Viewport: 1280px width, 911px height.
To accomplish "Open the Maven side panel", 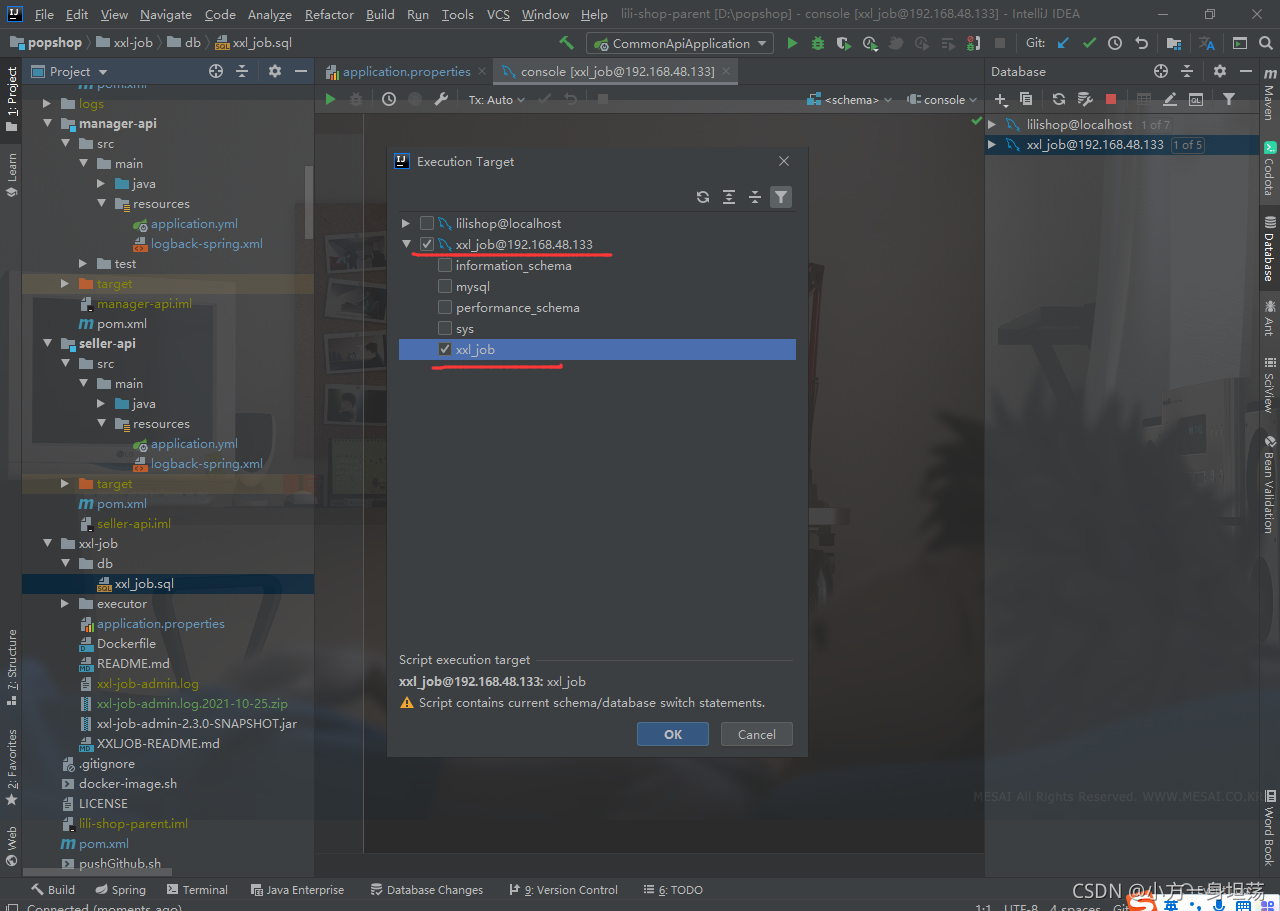I will coord(1269,93).
